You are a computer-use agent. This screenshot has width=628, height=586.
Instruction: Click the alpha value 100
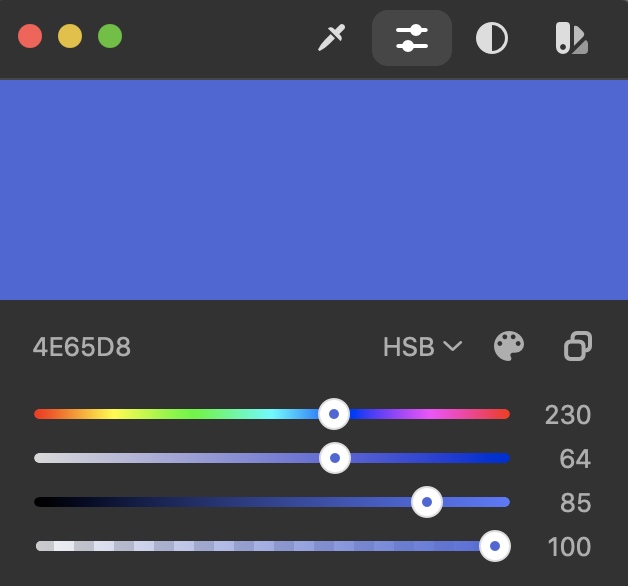coord(569,547)
